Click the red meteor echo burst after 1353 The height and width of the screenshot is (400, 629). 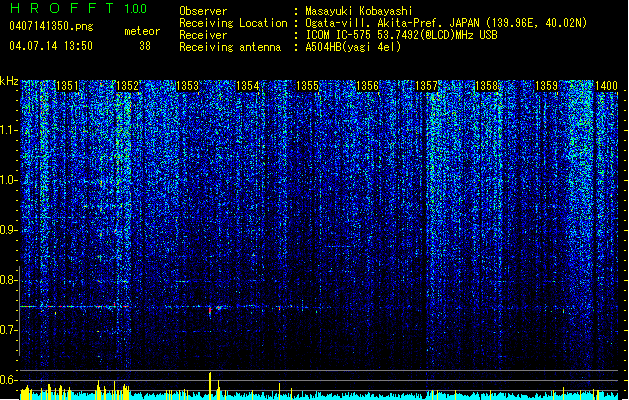[210, 311]
